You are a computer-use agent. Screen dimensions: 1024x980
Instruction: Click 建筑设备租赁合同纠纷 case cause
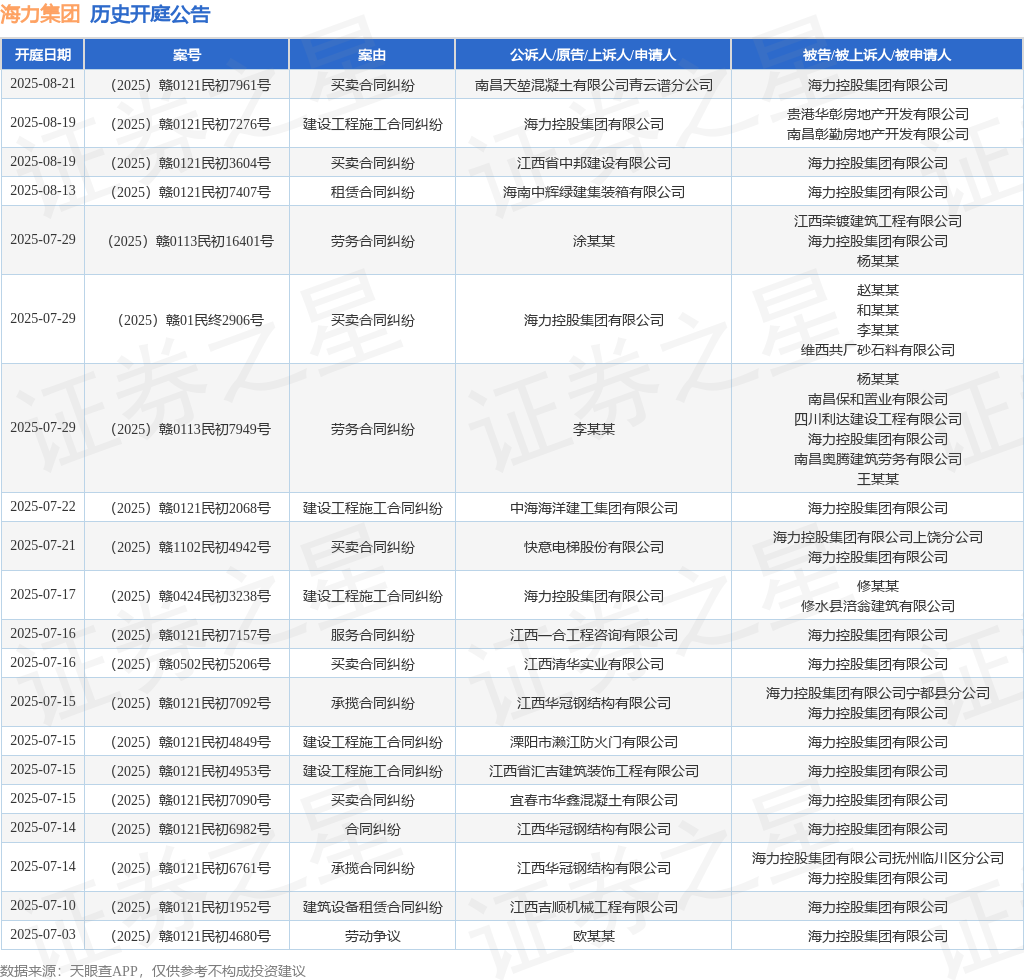[372, 908]
